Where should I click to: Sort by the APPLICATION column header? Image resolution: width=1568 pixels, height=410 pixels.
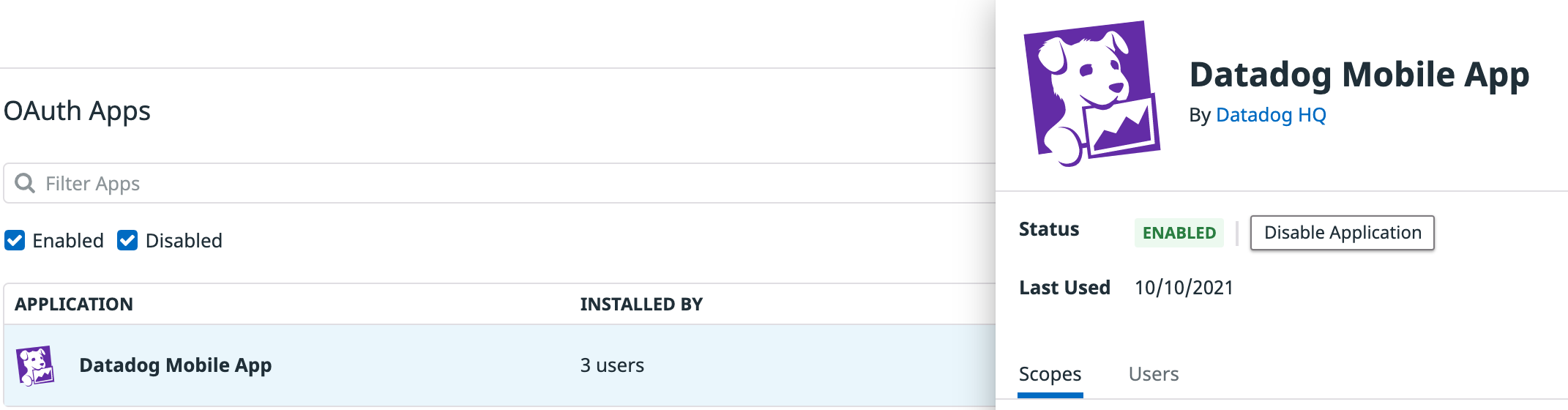(x=74, y=305)
